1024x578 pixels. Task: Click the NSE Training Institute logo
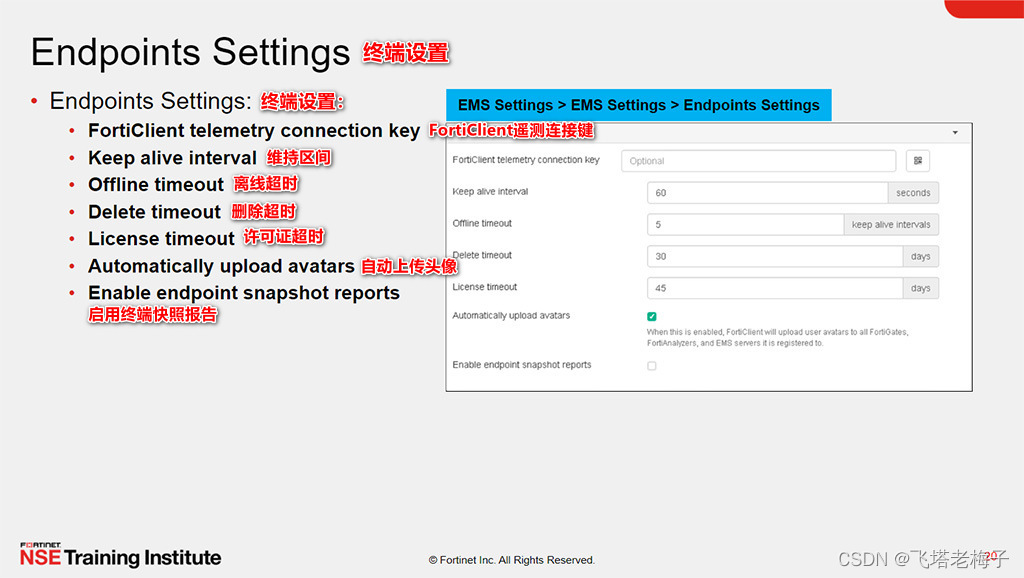point(121,555)
